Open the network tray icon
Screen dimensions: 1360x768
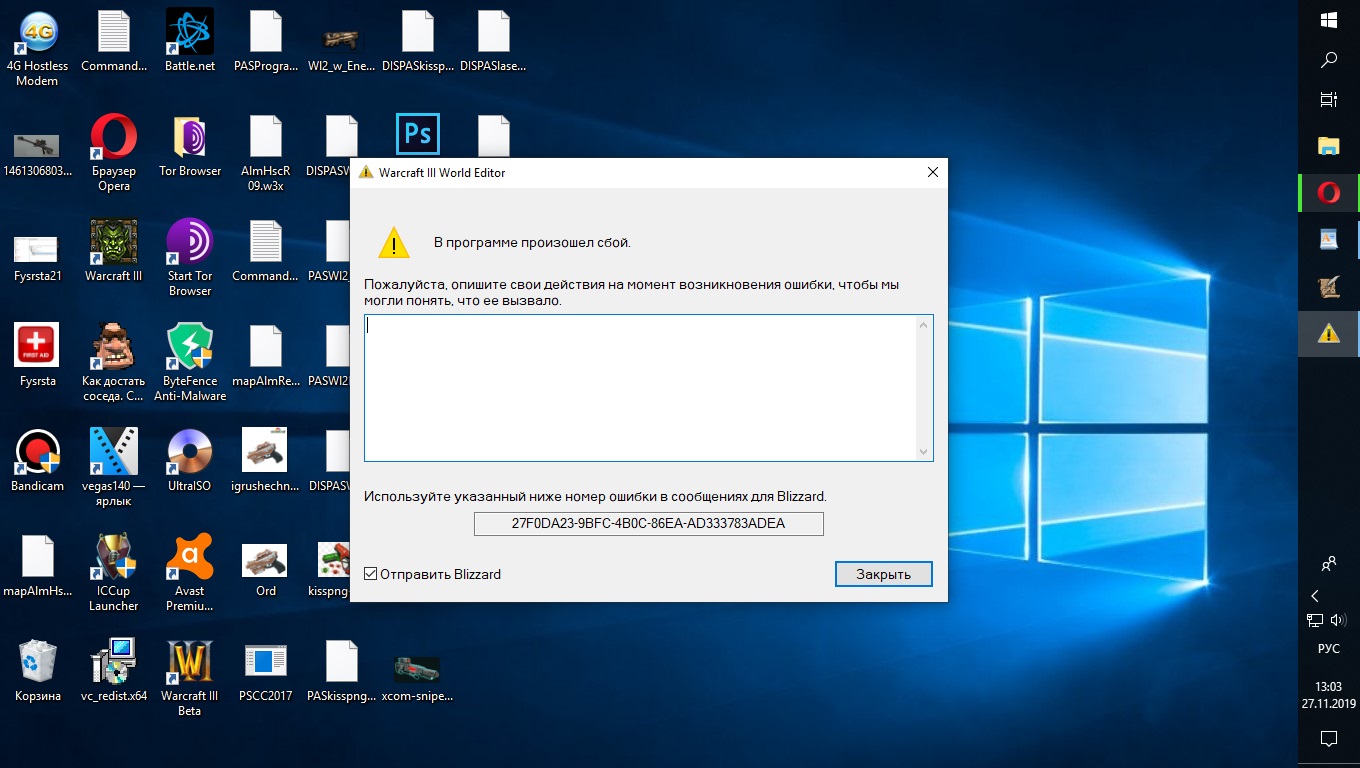[x=1315, y=621]
